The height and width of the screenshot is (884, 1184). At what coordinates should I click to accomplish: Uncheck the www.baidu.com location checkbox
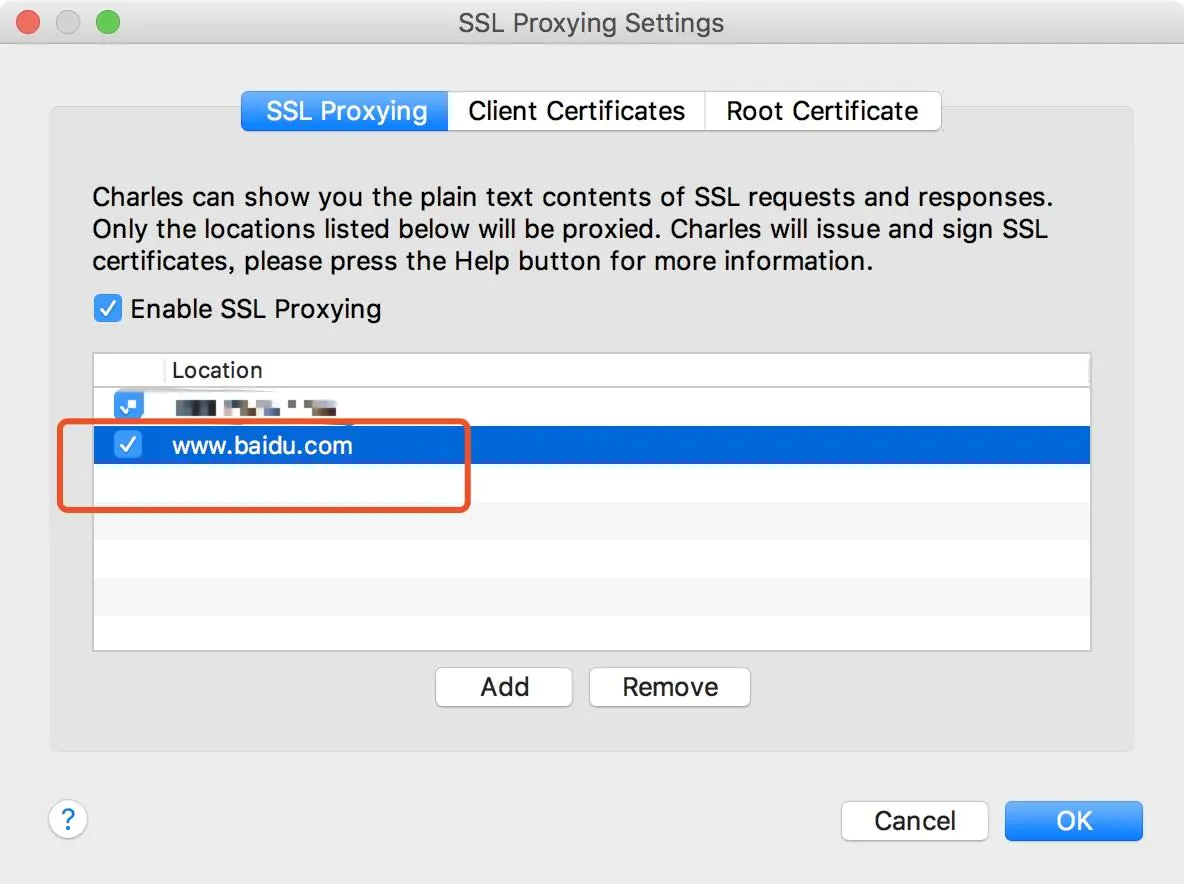[128, 445]
